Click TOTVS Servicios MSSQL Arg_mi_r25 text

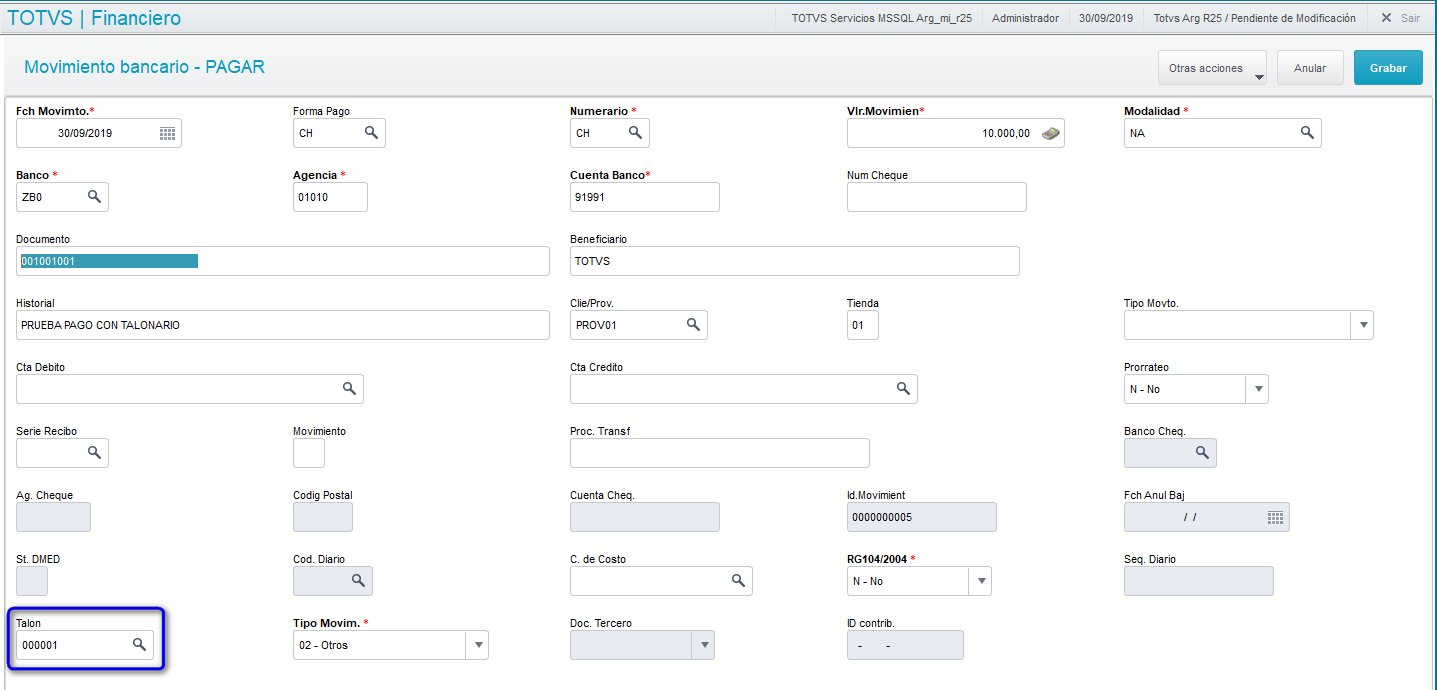coord(881,18)
